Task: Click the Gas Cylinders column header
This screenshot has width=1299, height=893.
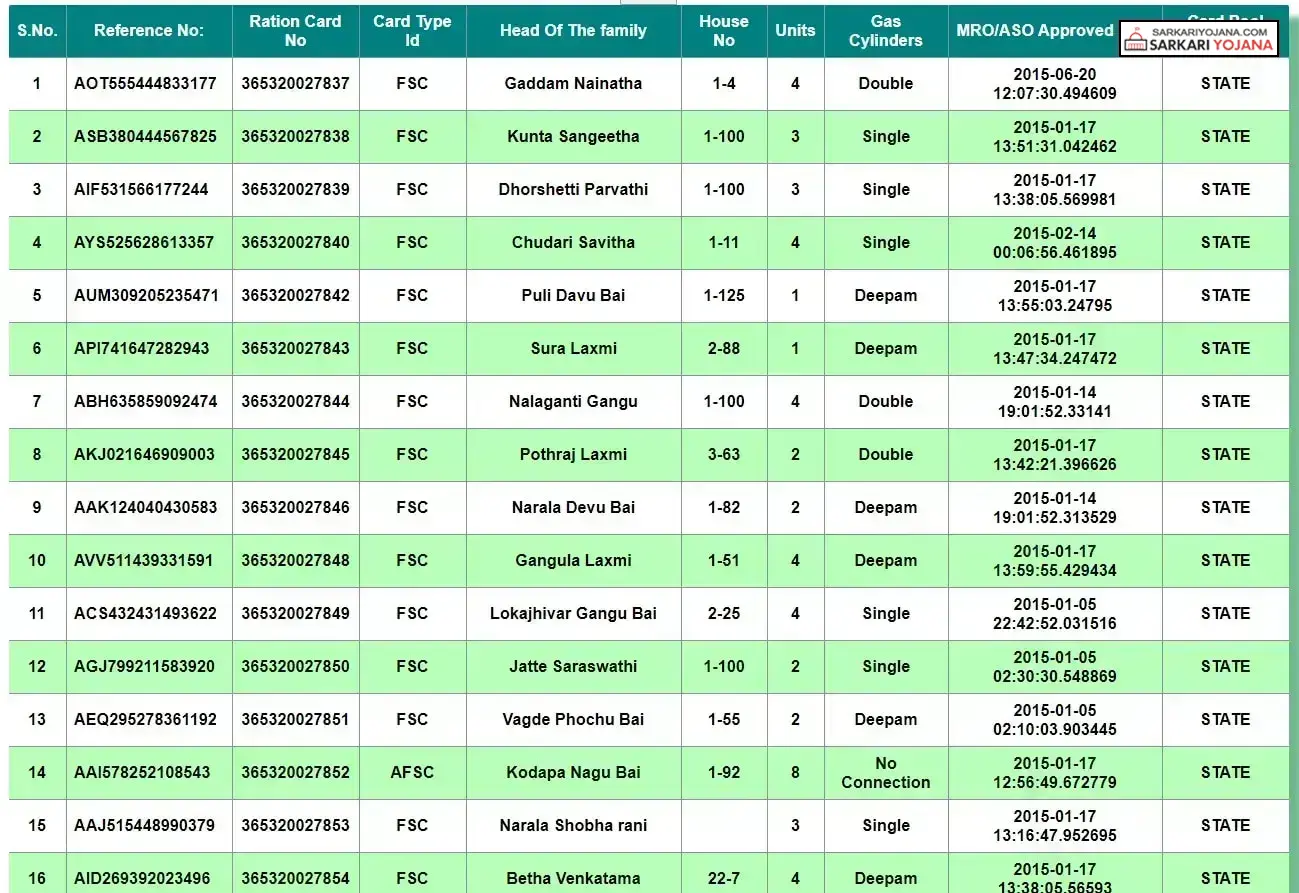Action: click(x=886, y=31)
